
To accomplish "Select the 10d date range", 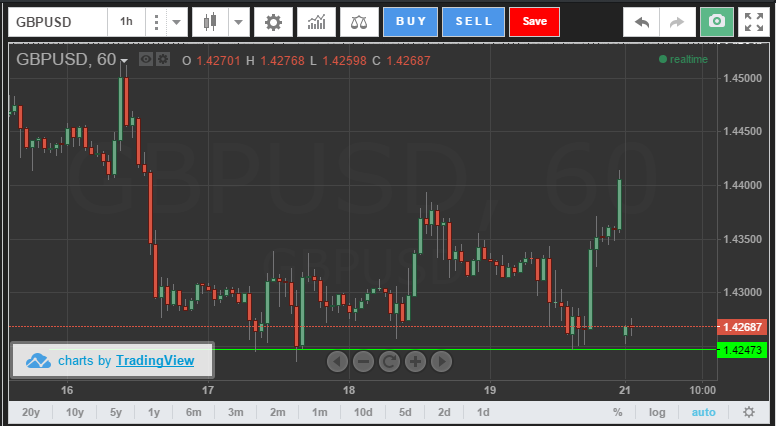I will pos(363,412).
